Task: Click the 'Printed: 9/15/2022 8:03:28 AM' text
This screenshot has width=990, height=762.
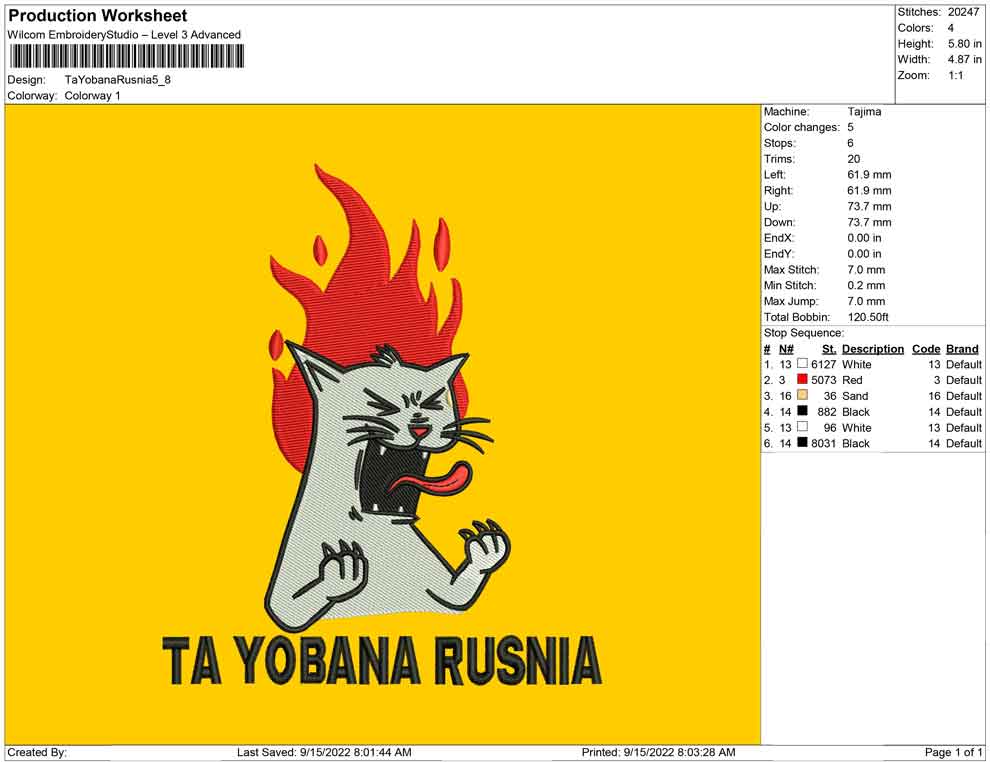Action: click(x=658, y=752)
